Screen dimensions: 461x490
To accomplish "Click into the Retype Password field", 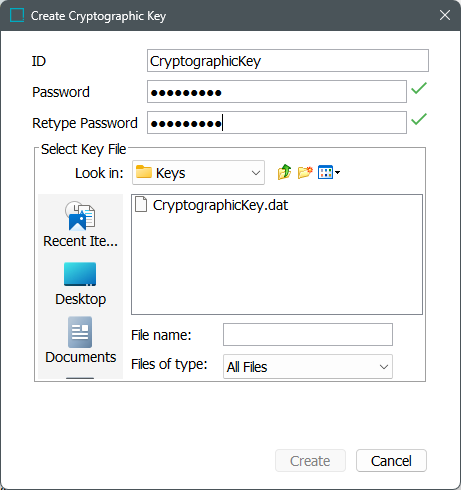I will pyautogui.click(x=277, y=123).
